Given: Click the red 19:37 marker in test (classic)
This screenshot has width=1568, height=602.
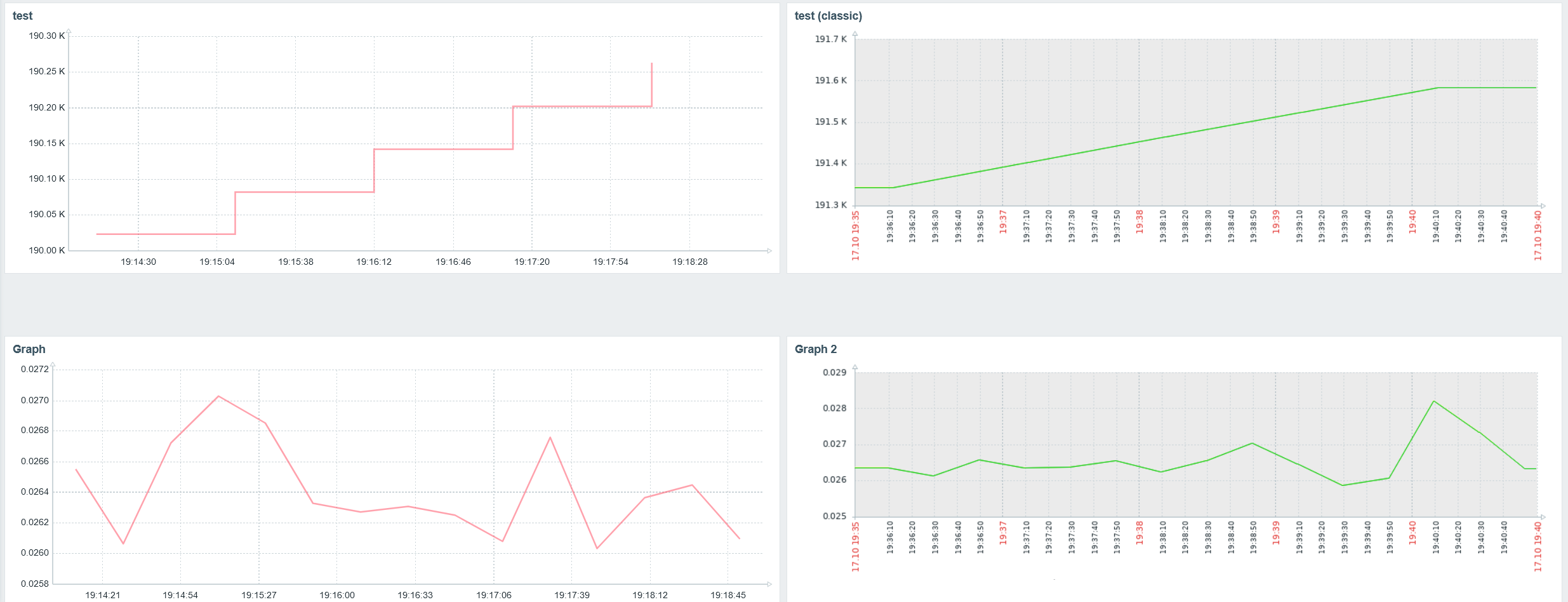Looking at the screenshot, I should pos(1003,222).
